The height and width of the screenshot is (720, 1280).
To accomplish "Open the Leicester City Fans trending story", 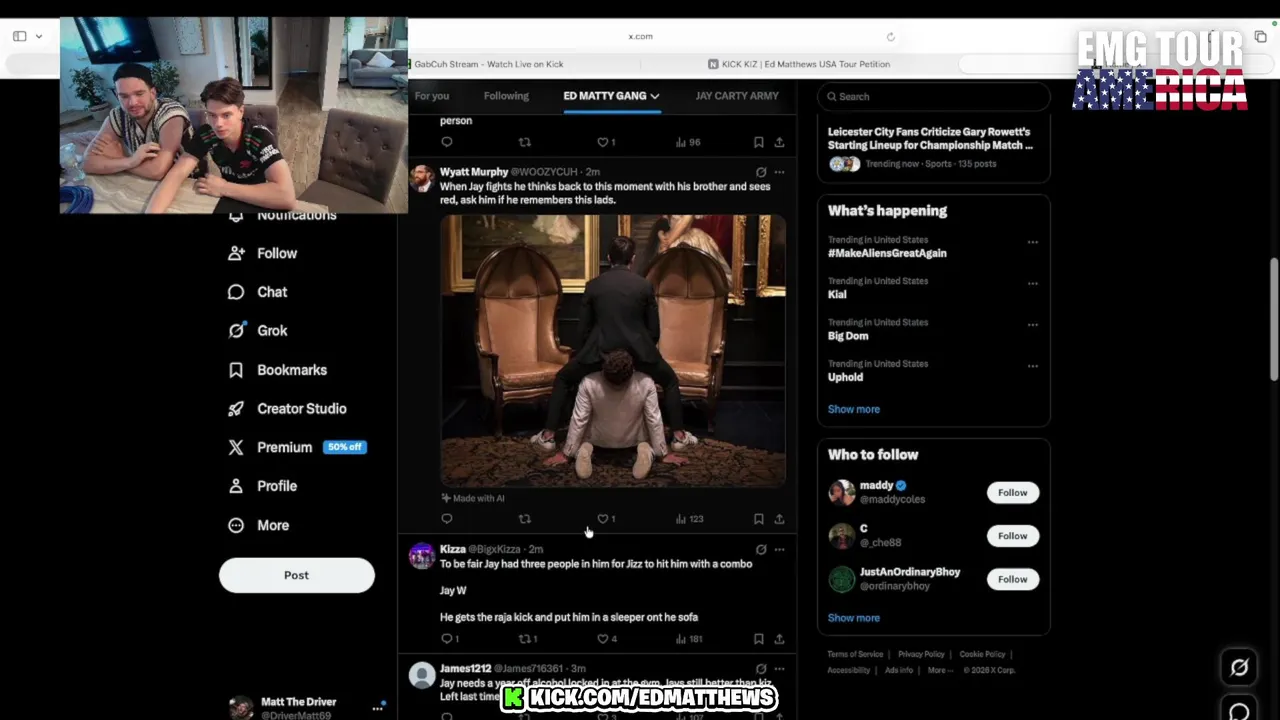I will [x=934, y=148].
